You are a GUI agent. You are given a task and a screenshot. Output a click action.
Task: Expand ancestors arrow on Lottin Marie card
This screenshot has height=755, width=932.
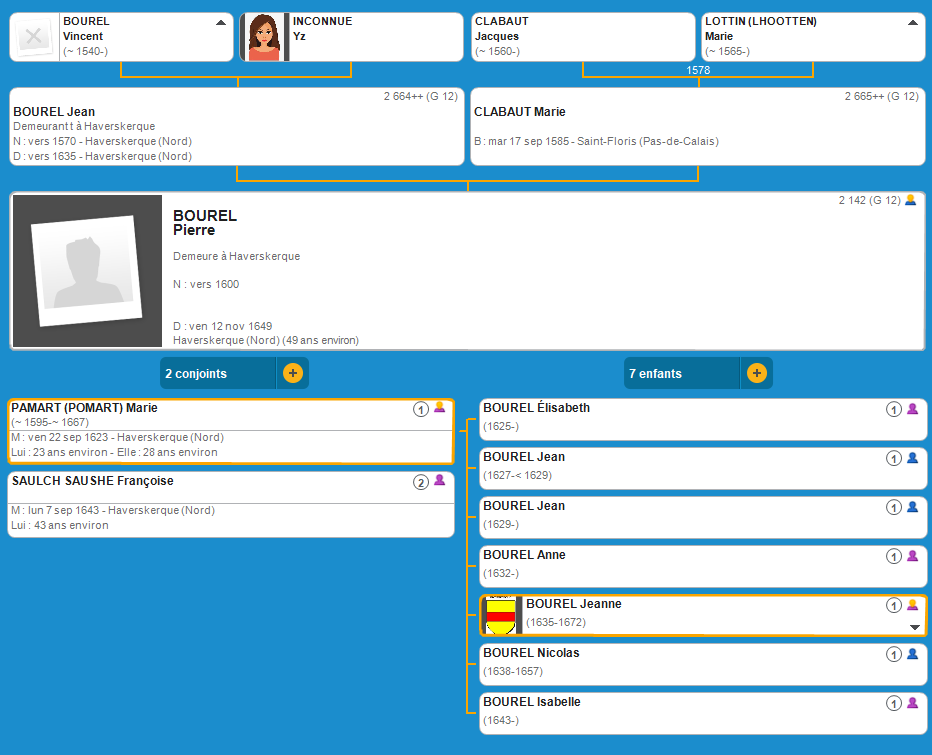click(912, 22)
